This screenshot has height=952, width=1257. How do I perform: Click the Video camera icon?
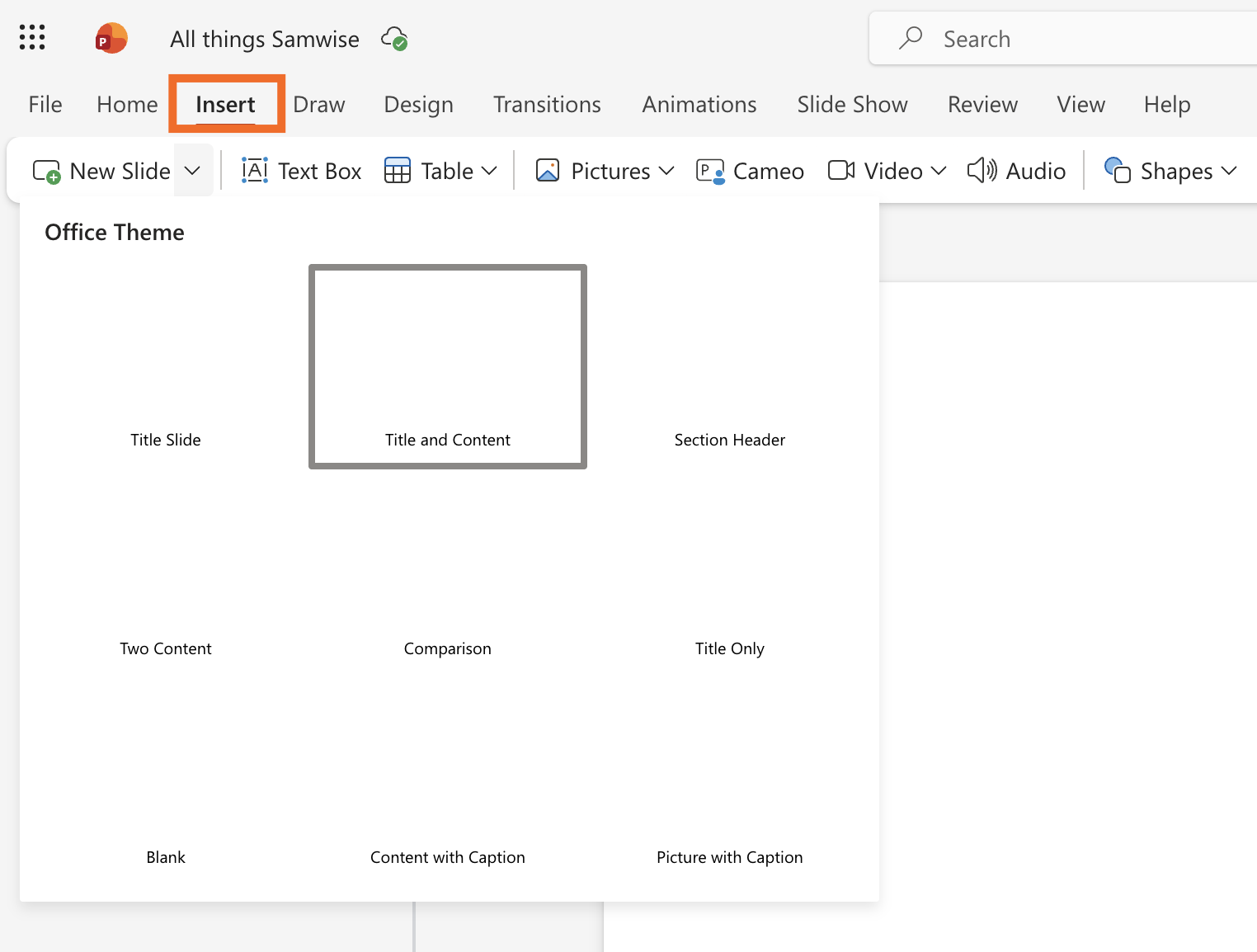[841, 170]
